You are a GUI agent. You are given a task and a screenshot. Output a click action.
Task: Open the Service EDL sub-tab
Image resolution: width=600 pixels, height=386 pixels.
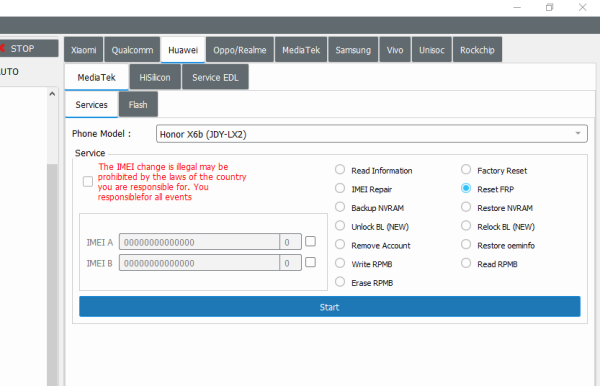(x=215, y=77)
